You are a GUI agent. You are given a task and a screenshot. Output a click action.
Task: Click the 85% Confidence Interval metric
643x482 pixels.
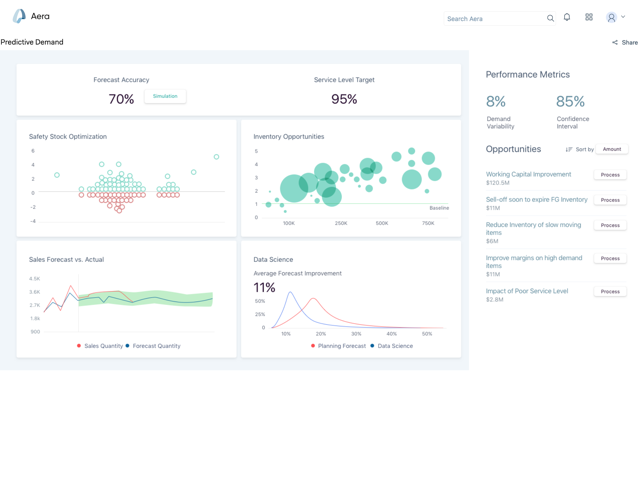(570, 101)
